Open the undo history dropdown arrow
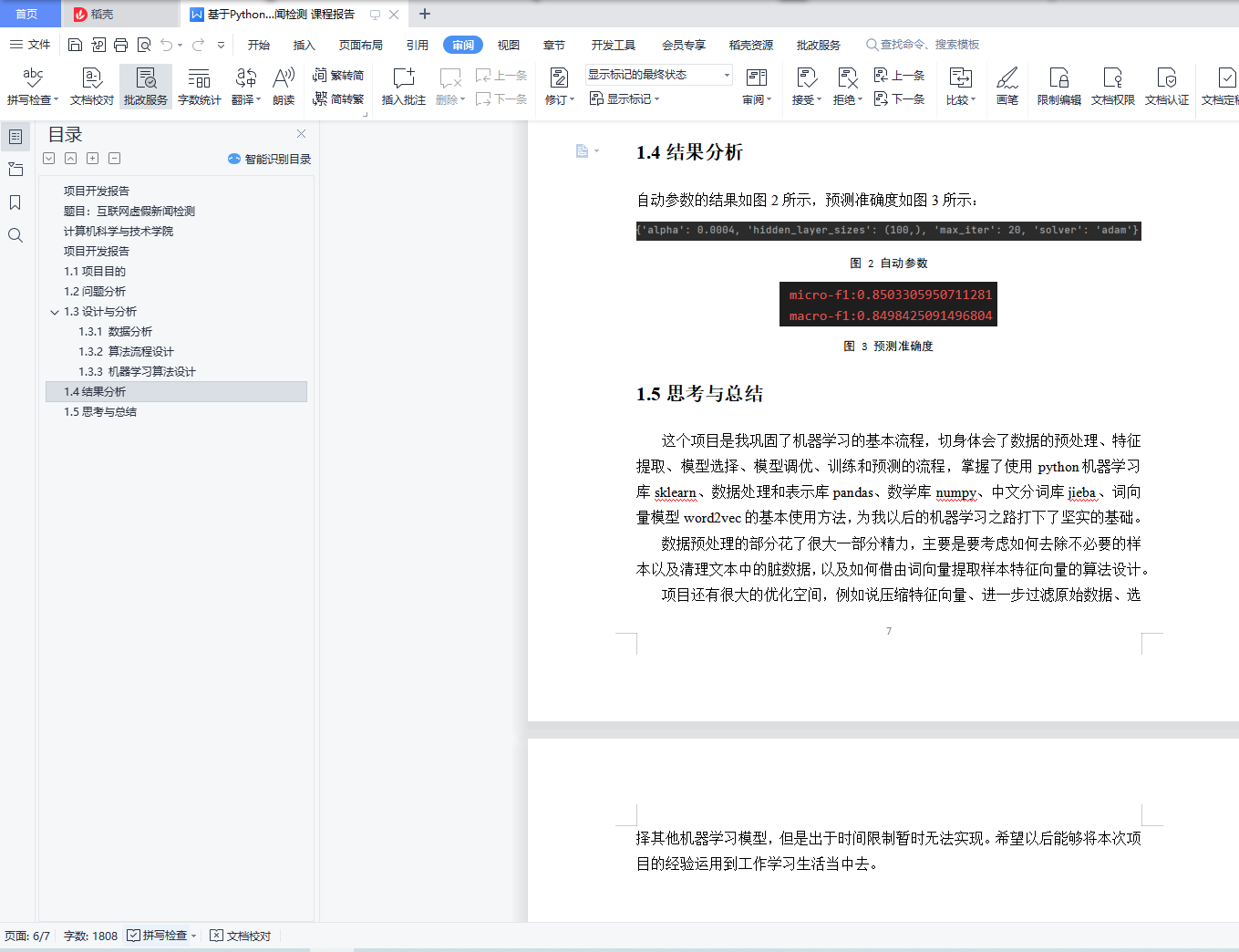Screen dimensions: 1239x952 (x=181, y=45)
